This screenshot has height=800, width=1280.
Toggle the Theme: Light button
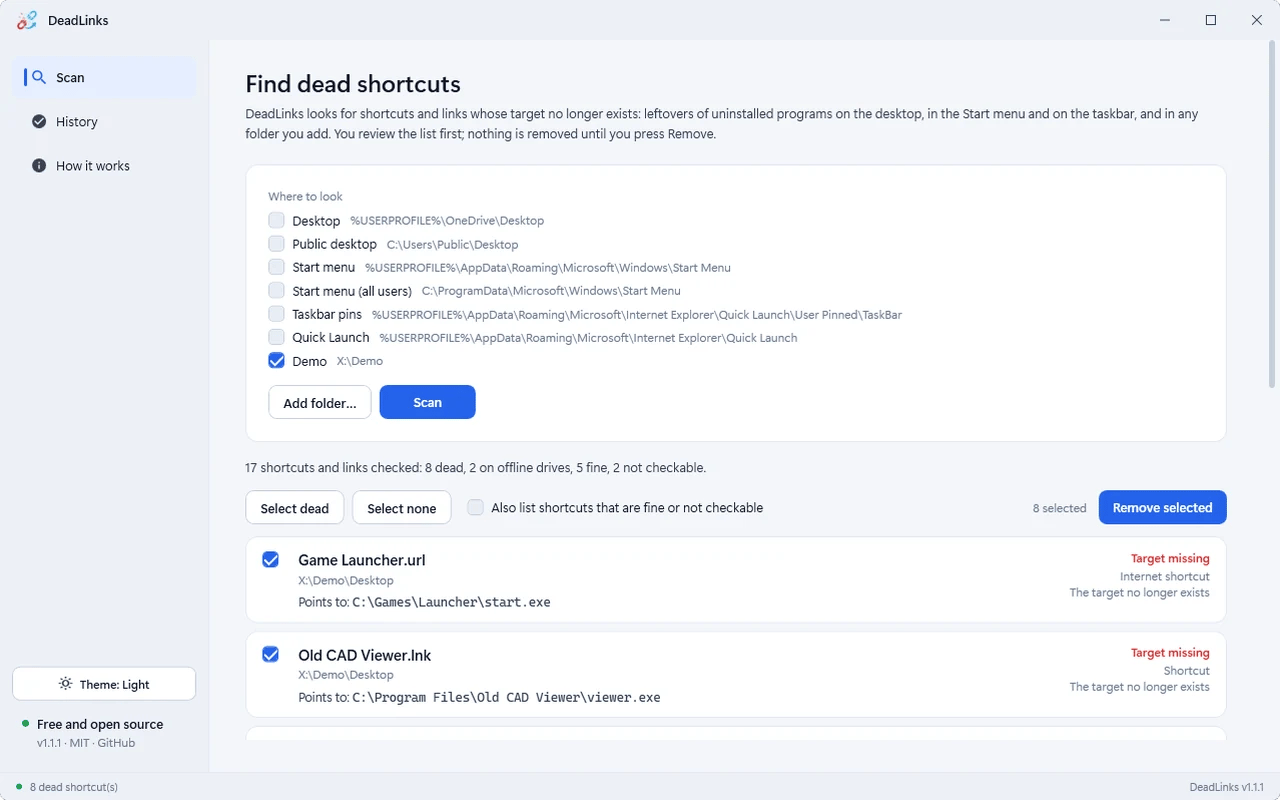point(104,684)
